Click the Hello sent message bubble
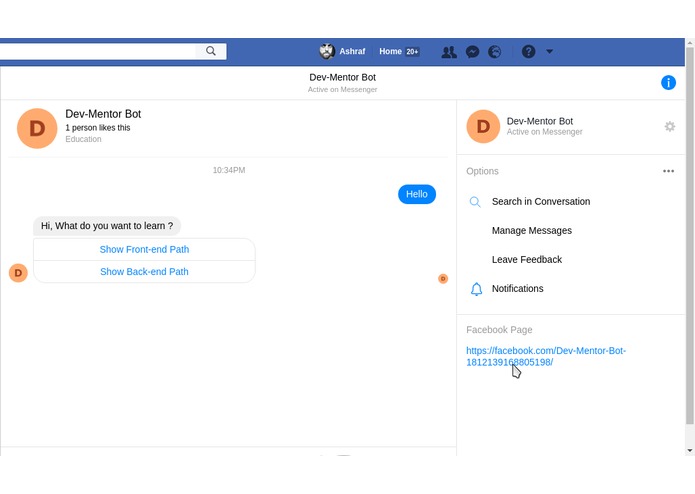 (x=417, y=194)
